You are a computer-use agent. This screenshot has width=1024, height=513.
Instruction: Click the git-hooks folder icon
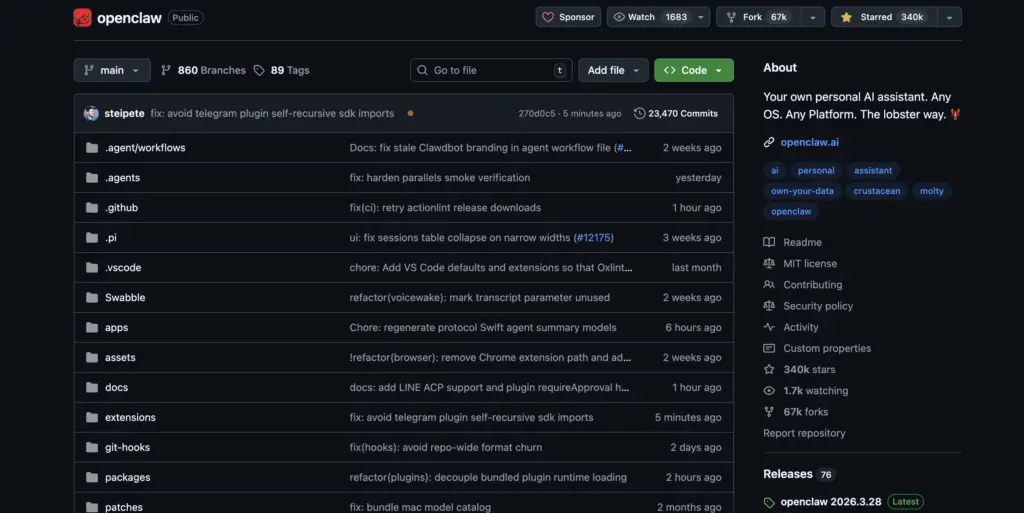(92, 448)
